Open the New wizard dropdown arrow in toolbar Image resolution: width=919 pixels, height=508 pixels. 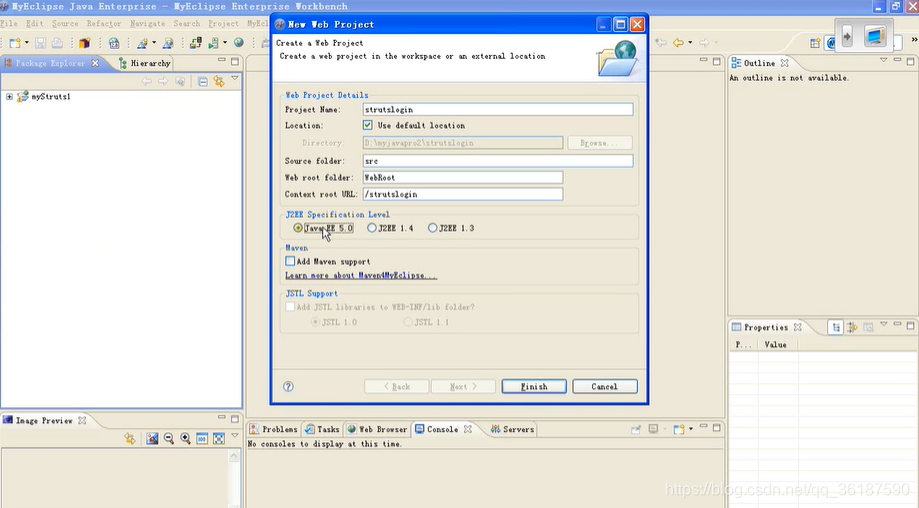click(x=27, y=43)
